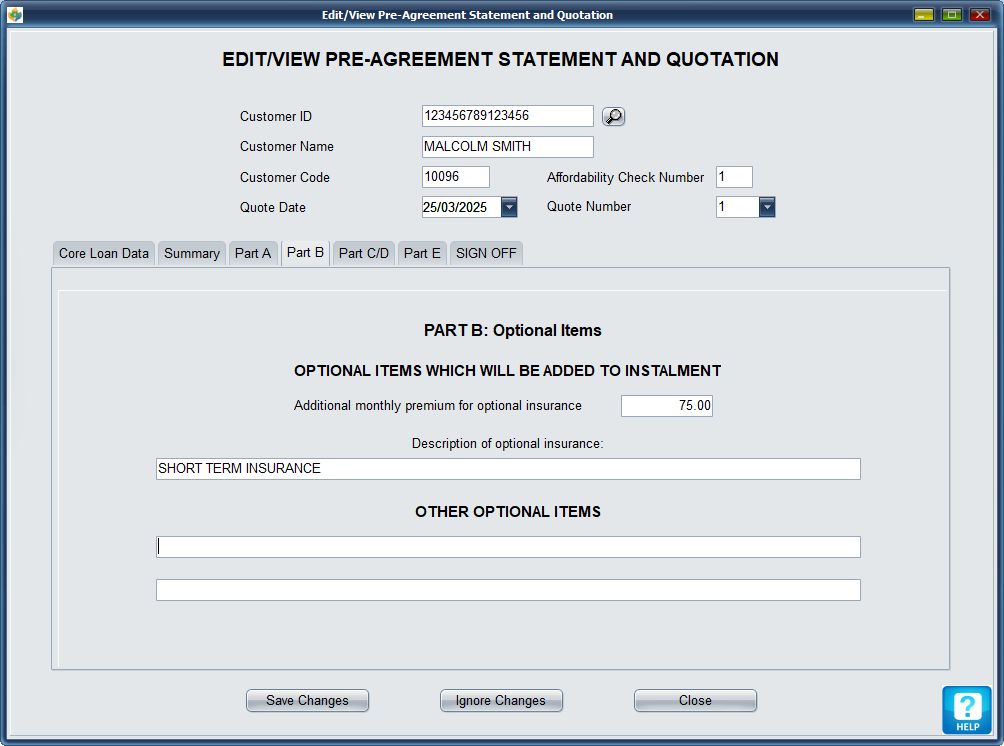Click the application icon in title bar
This screenshot has height=746, width=1004.
14,15
